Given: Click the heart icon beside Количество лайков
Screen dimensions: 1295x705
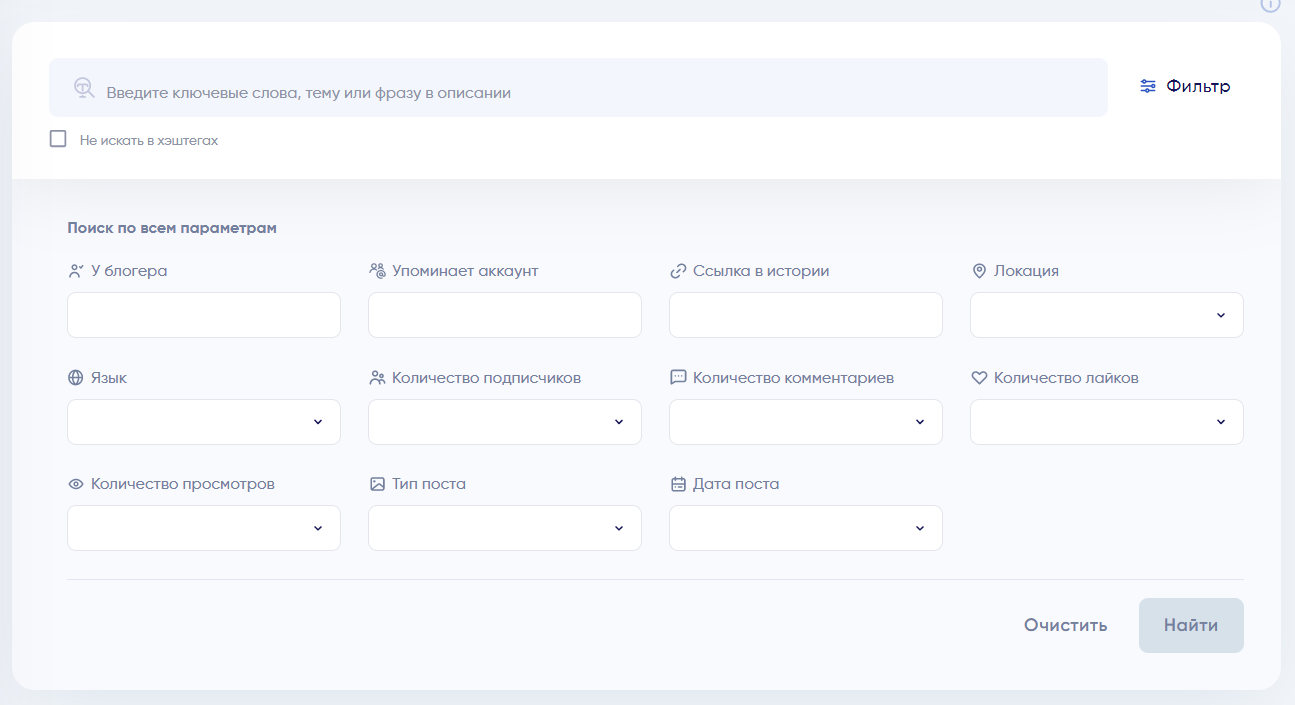Looking at the screenshot, I should coord(979,378).
